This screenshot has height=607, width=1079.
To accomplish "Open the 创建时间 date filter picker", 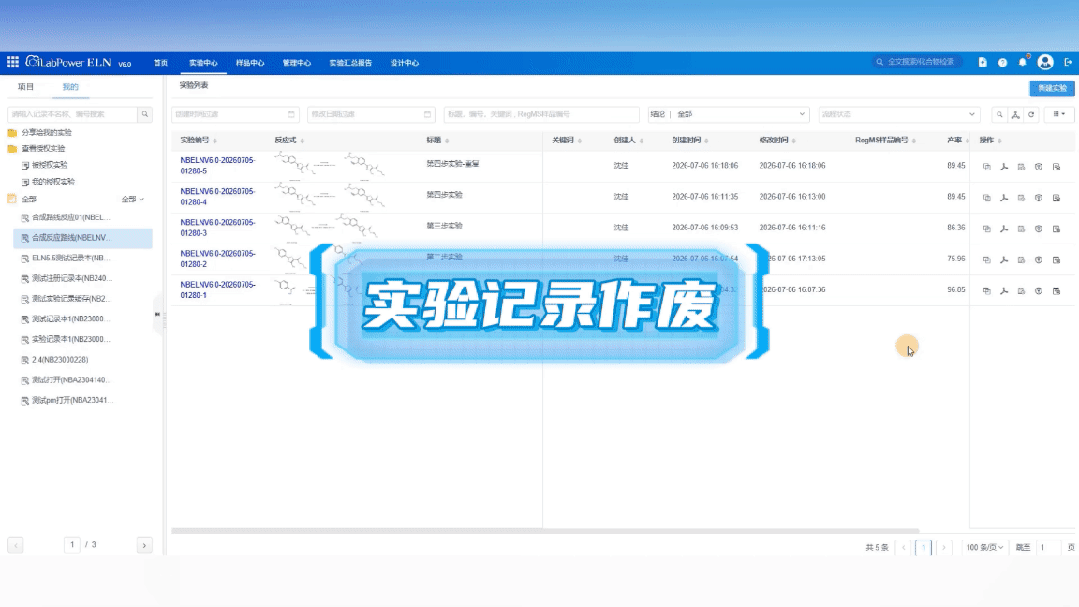I will pos(235,114).
